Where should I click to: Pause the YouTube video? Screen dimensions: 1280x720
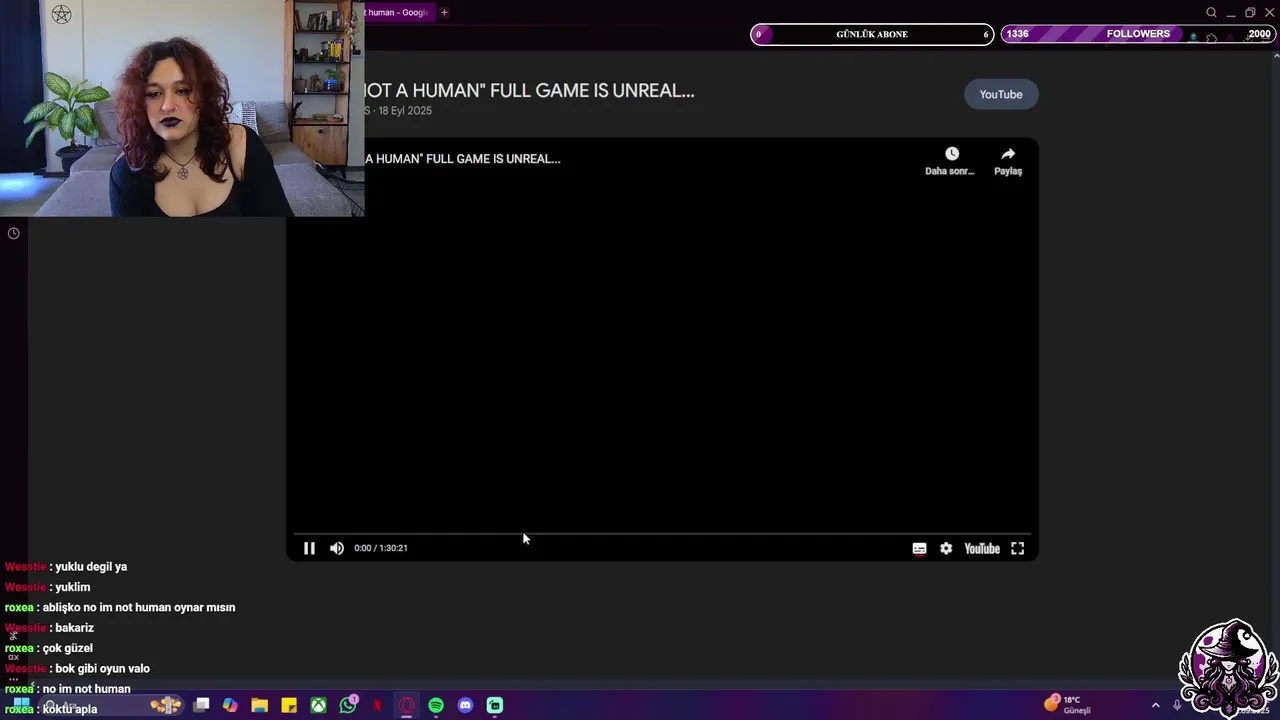point(309,548)
